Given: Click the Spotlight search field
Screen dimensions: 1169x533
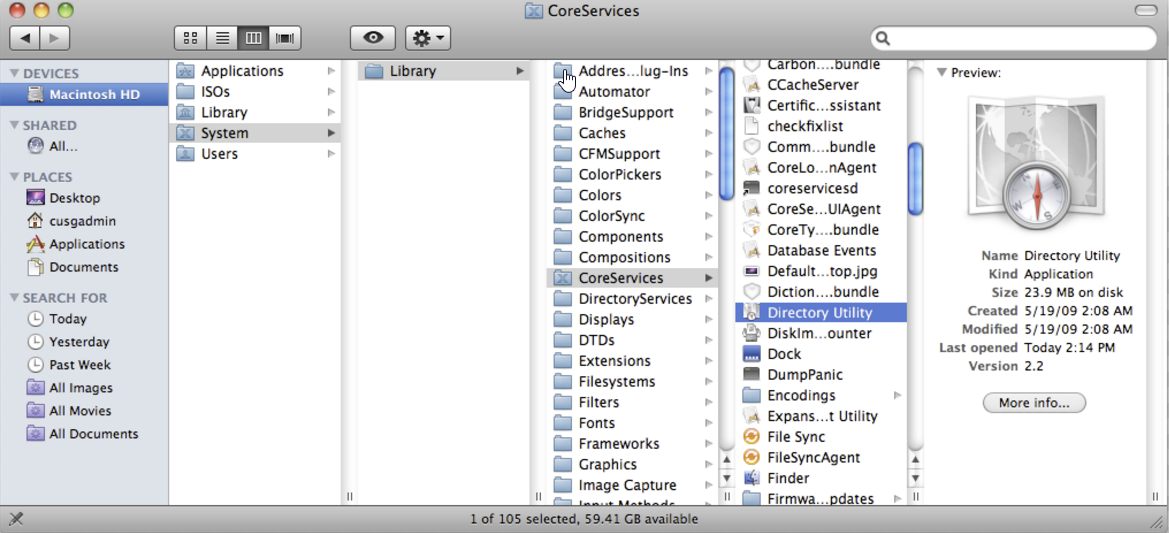Looking at the screenshot, I should point(1013,38).
